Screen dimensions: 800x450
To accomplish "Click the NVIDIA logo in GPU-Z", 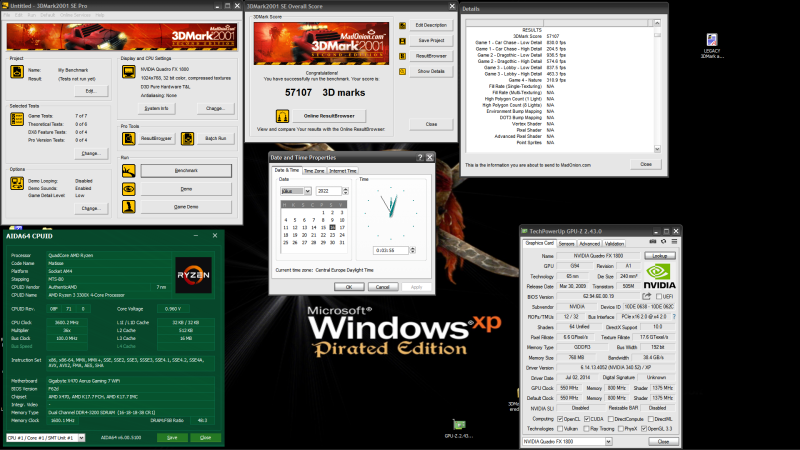I will click(659, 276).
